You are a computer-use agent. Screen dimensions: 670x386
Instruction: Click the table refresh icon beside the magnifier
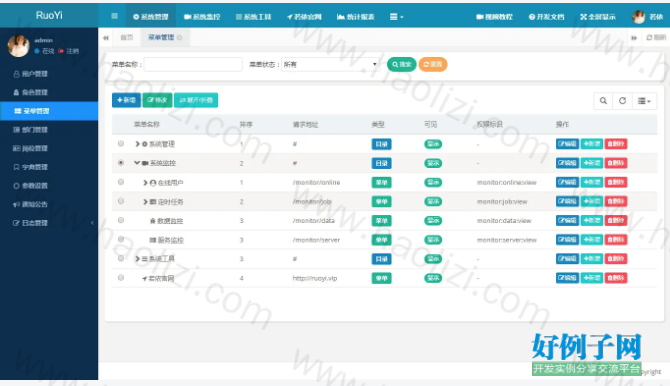(x=622, y=101)
